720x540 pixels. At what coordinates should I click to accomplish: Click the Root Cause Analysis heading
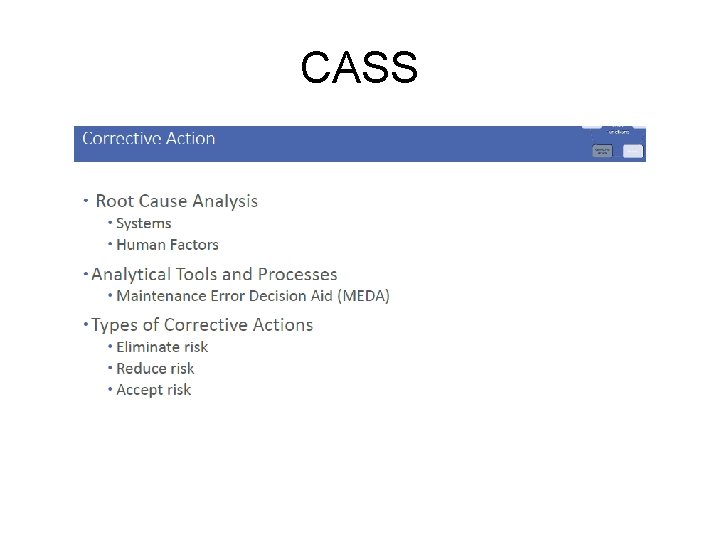tap(176, 201)
